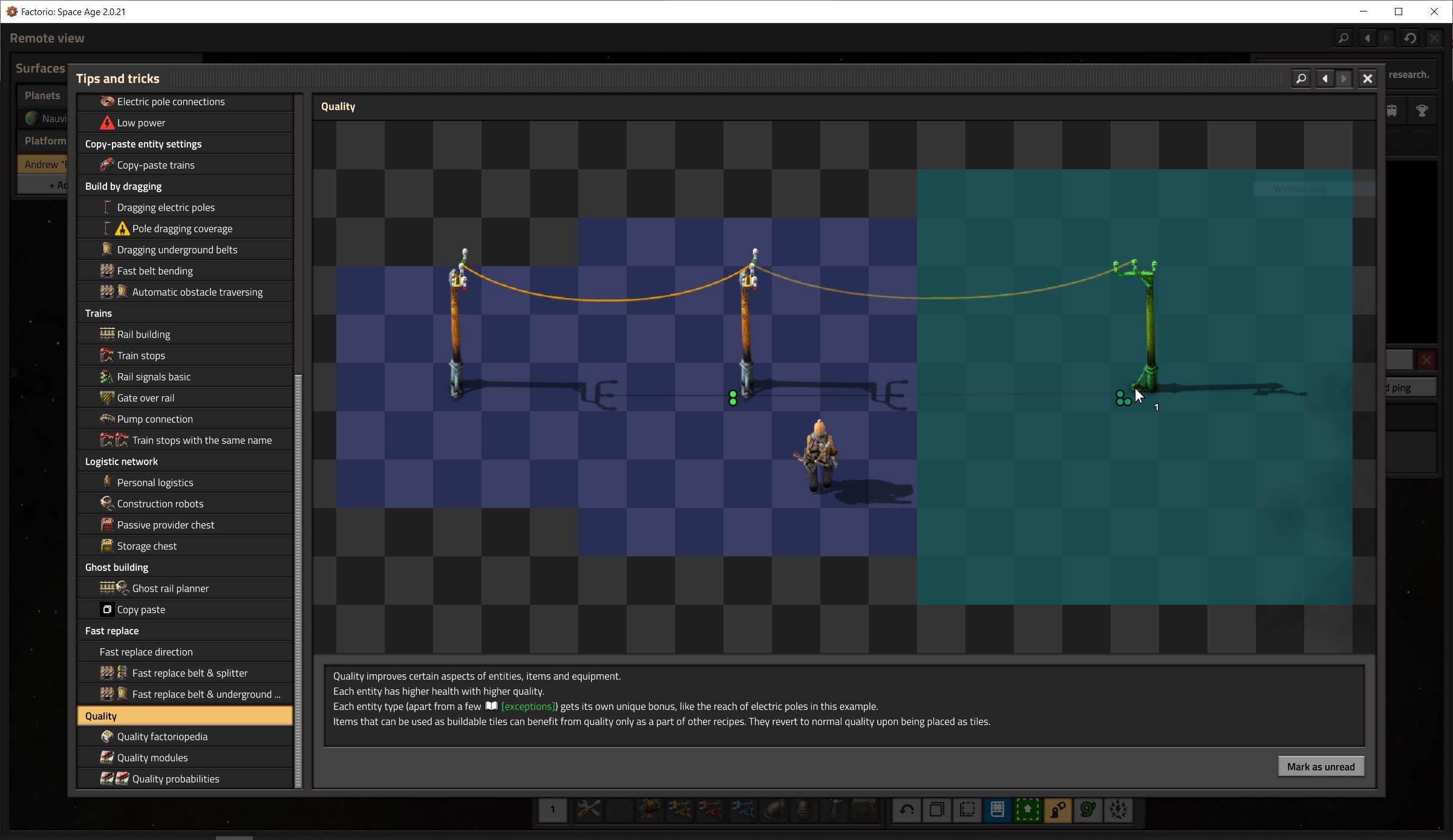The image size is (1453, 840).
Task: Toggle exoskeleton green shortcut button
Action: click(x=1088, y=810)
